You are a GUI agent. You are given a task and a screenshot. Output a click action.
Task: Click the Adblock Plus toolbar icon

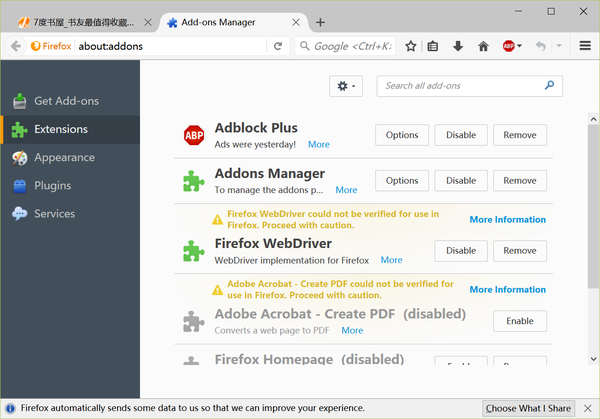point(510,46)
